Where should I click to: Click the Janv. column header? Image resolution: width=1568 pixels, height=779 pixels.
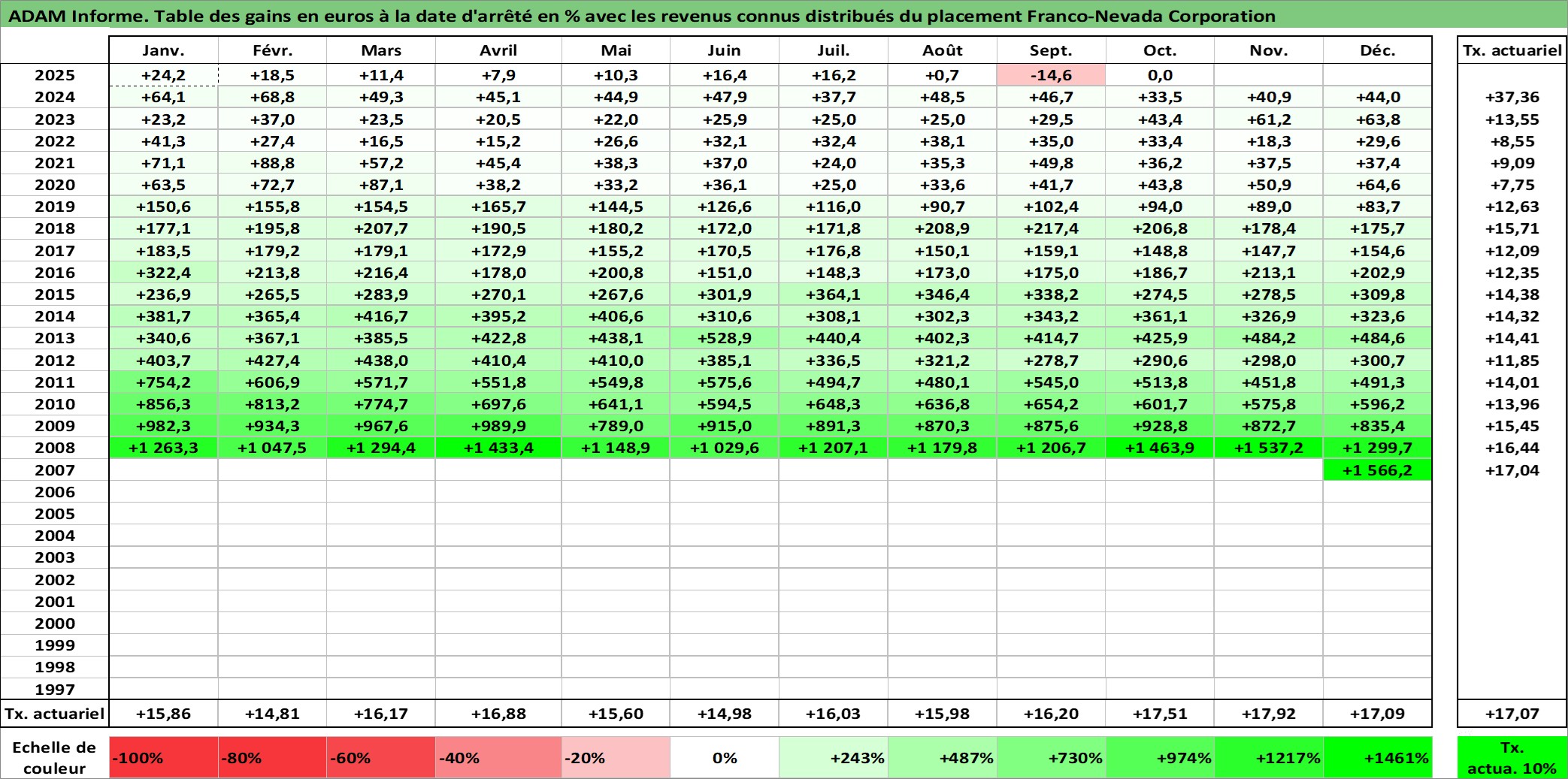[163, 50]
